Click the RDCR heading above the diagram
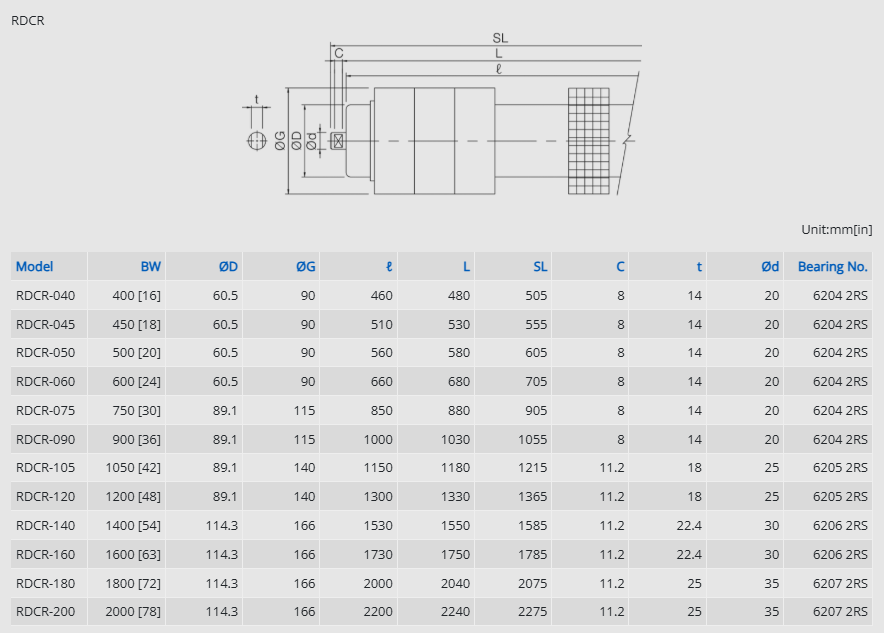Image resolution: width=884 pixels, height=633 pixels. pos(28,20)
